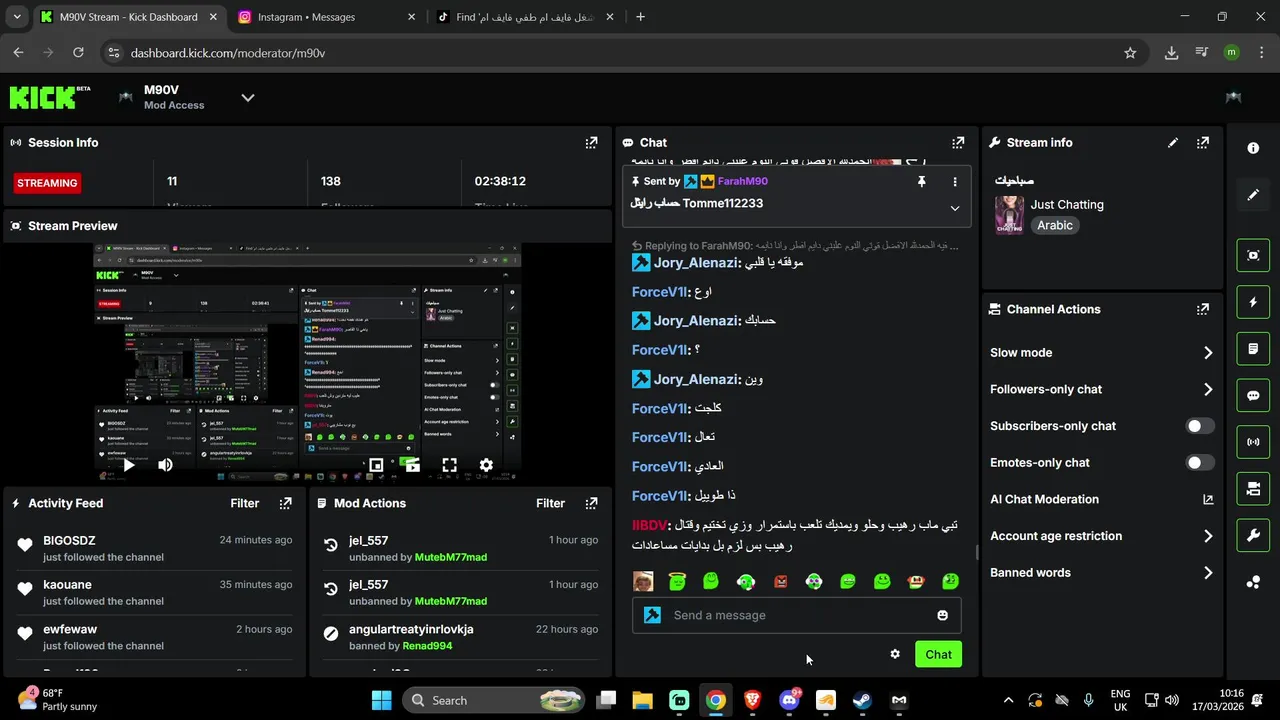Open Filter in Activity Feed
The image size is (1280, 720).
click(245, 504)
